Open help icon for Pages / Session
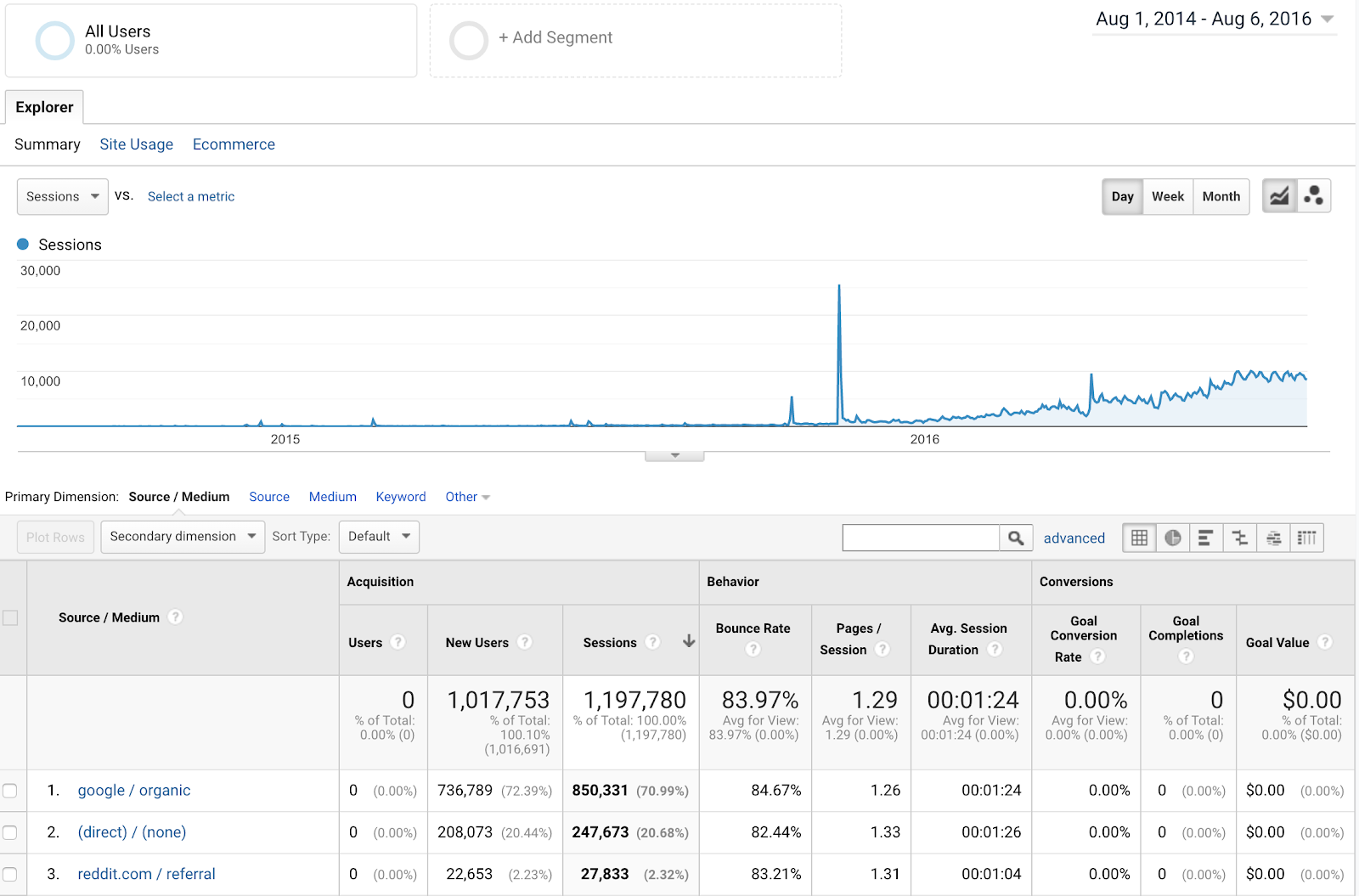Viewport: 1359px width, 896px height. pos(883,649)
